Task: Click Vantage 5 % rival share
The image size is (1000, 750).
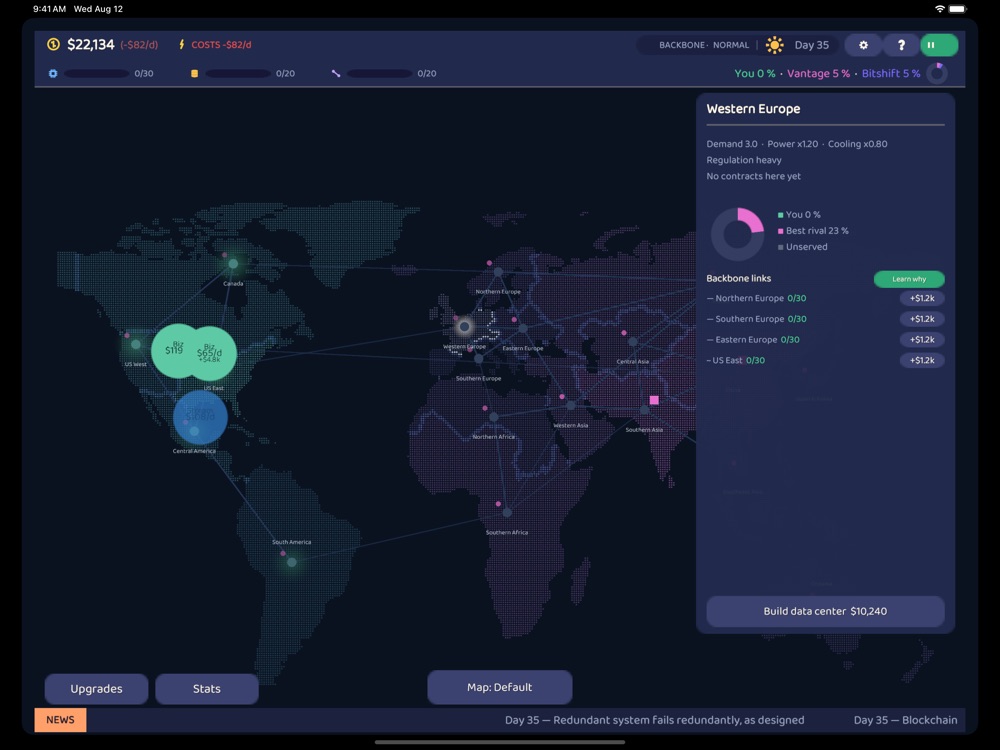Action: (818, 73)
